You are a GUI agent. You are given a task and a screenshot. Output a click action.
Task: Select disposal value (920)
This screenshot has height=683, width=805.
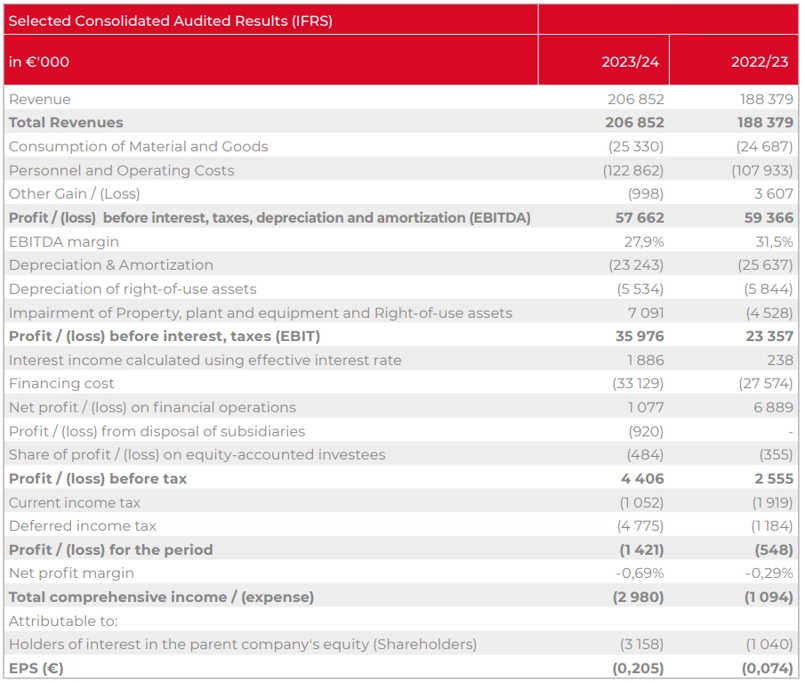pyautogui.click(x=646, y=431)
